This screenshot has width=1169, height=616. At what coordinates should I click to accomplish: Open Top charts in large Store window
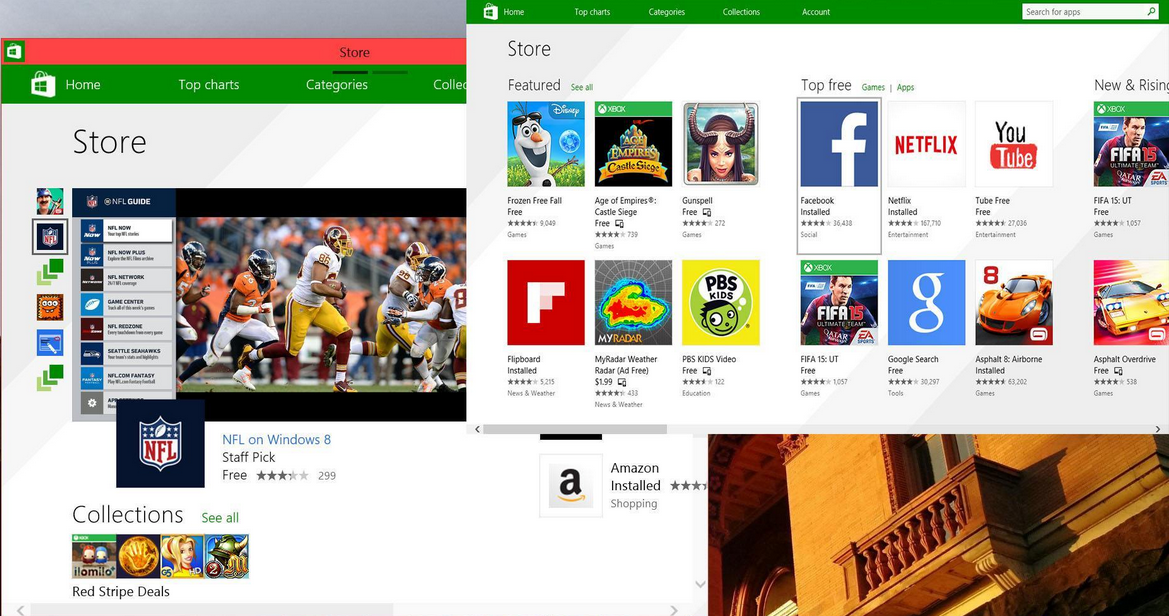point(209,84)
